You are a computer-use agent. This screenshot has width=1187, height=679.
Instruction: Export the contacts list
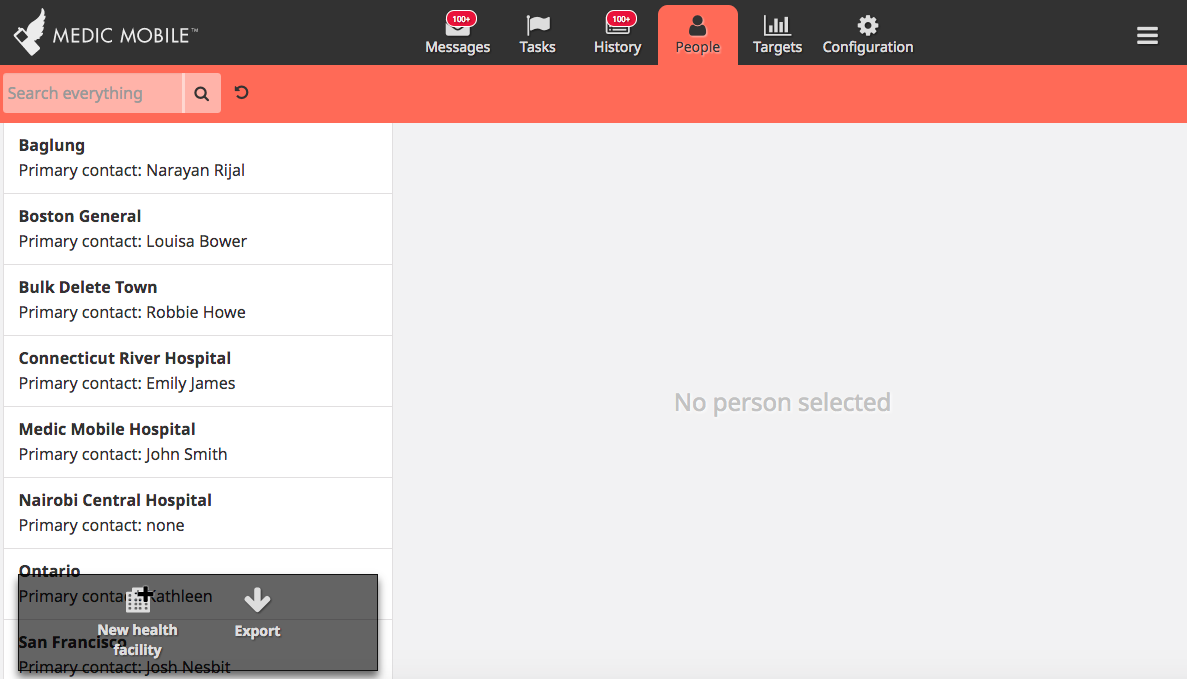[257, 612]
